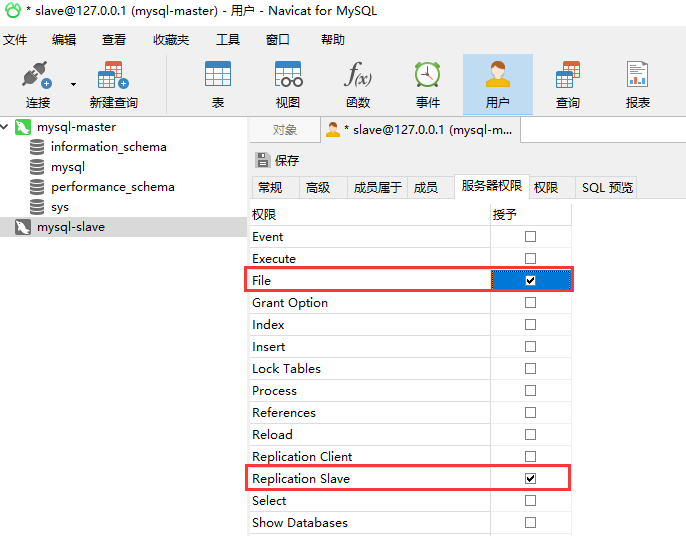Select the sys database label

pyautogui.click(x=60, y=207)
